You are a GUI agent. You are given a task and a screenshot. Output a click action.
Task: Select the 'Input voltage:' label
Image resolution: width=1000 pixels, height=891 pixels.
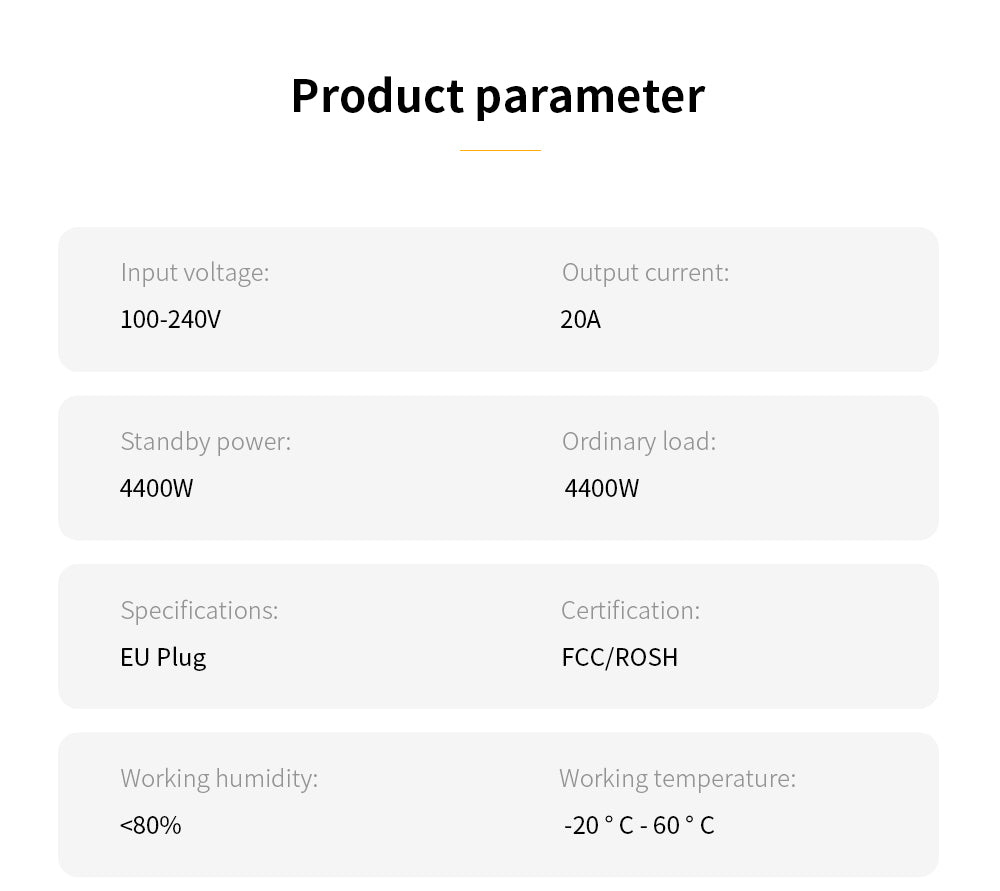click(195, 272)
